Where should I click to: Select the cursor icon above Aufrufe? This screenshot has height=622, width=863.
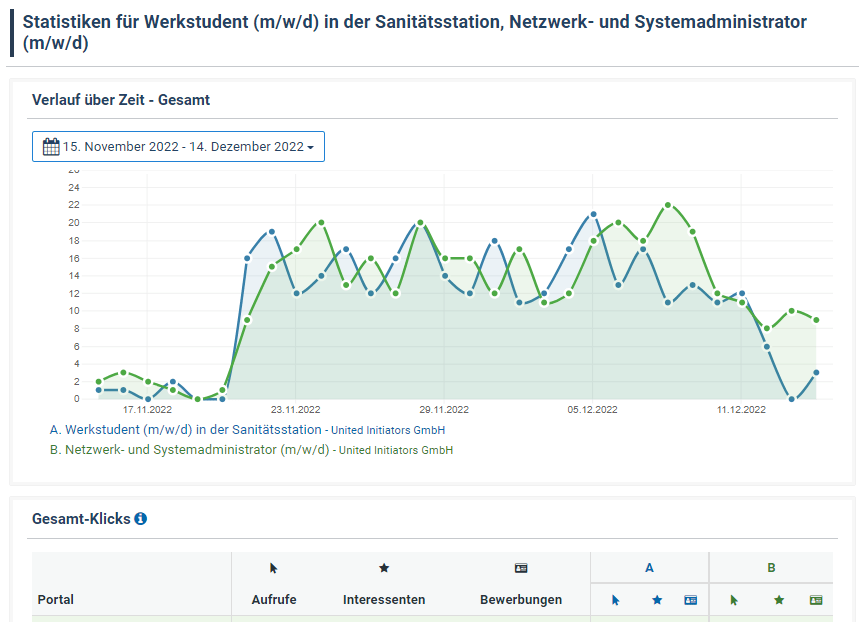pyautogui.click(x=272, y=567)
